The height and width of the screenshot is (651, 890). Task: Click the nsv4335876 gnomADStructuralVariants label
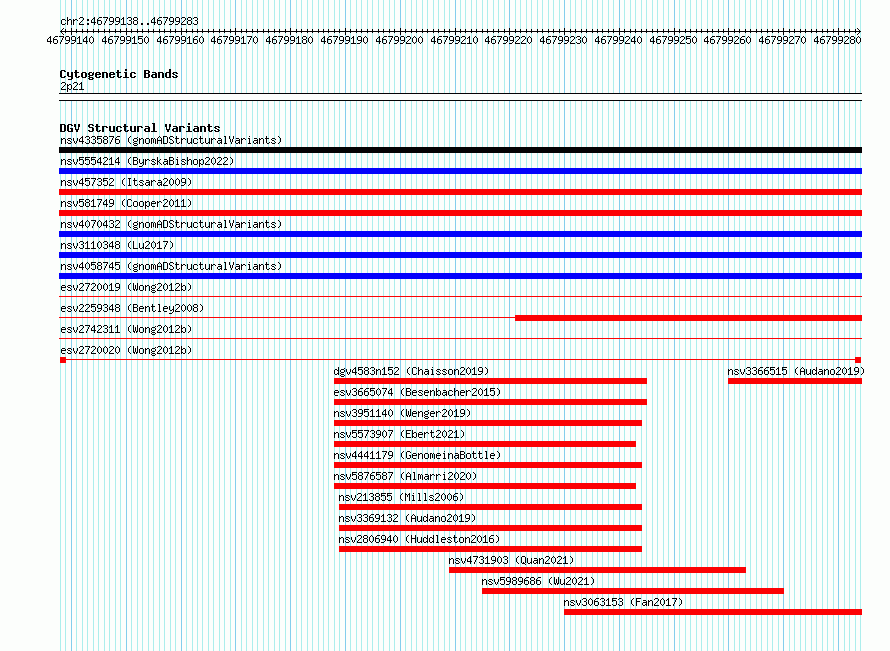pos(171,140)
